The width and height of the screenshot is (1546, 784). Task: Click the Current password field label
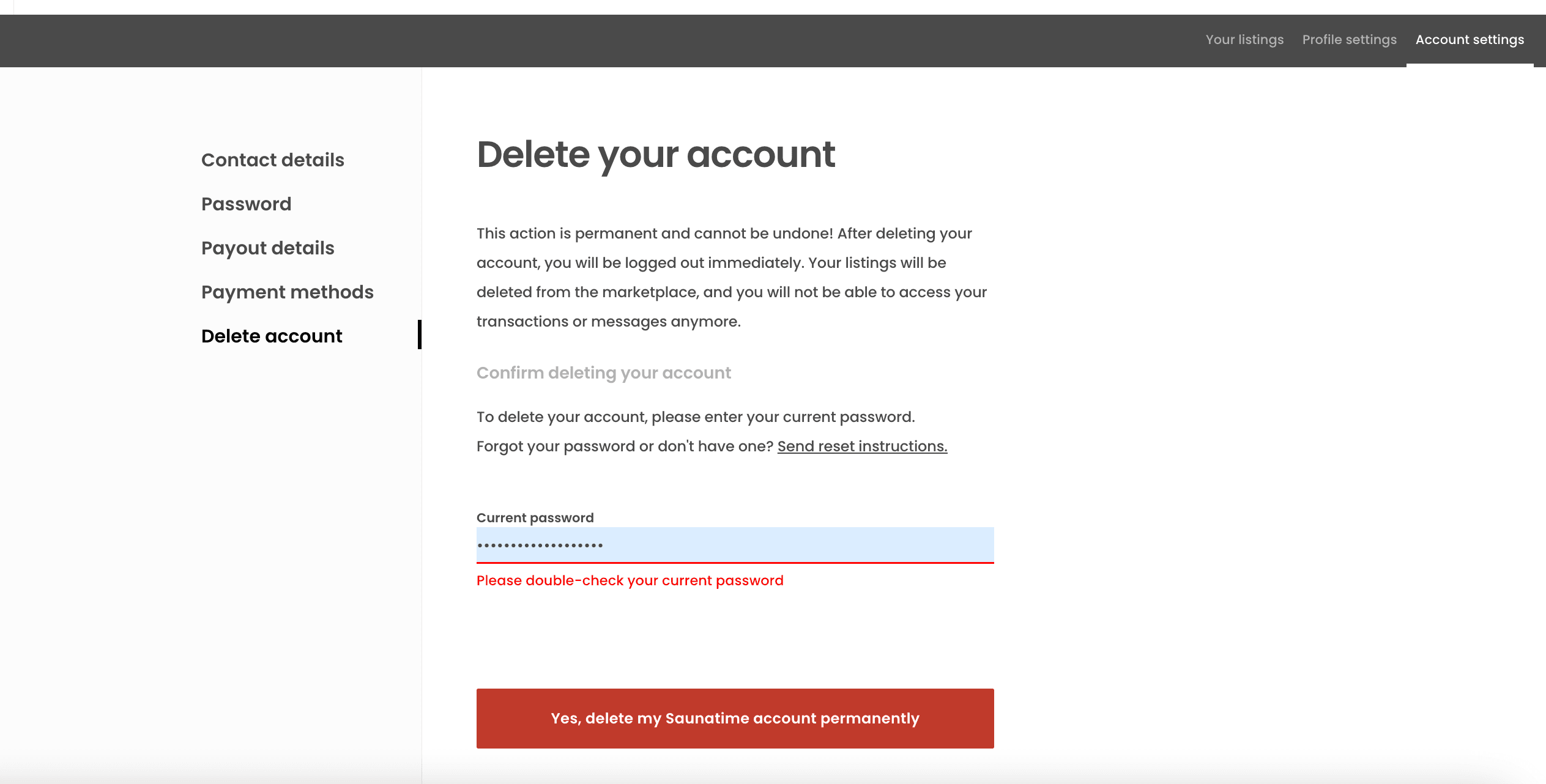pos(535,517)
